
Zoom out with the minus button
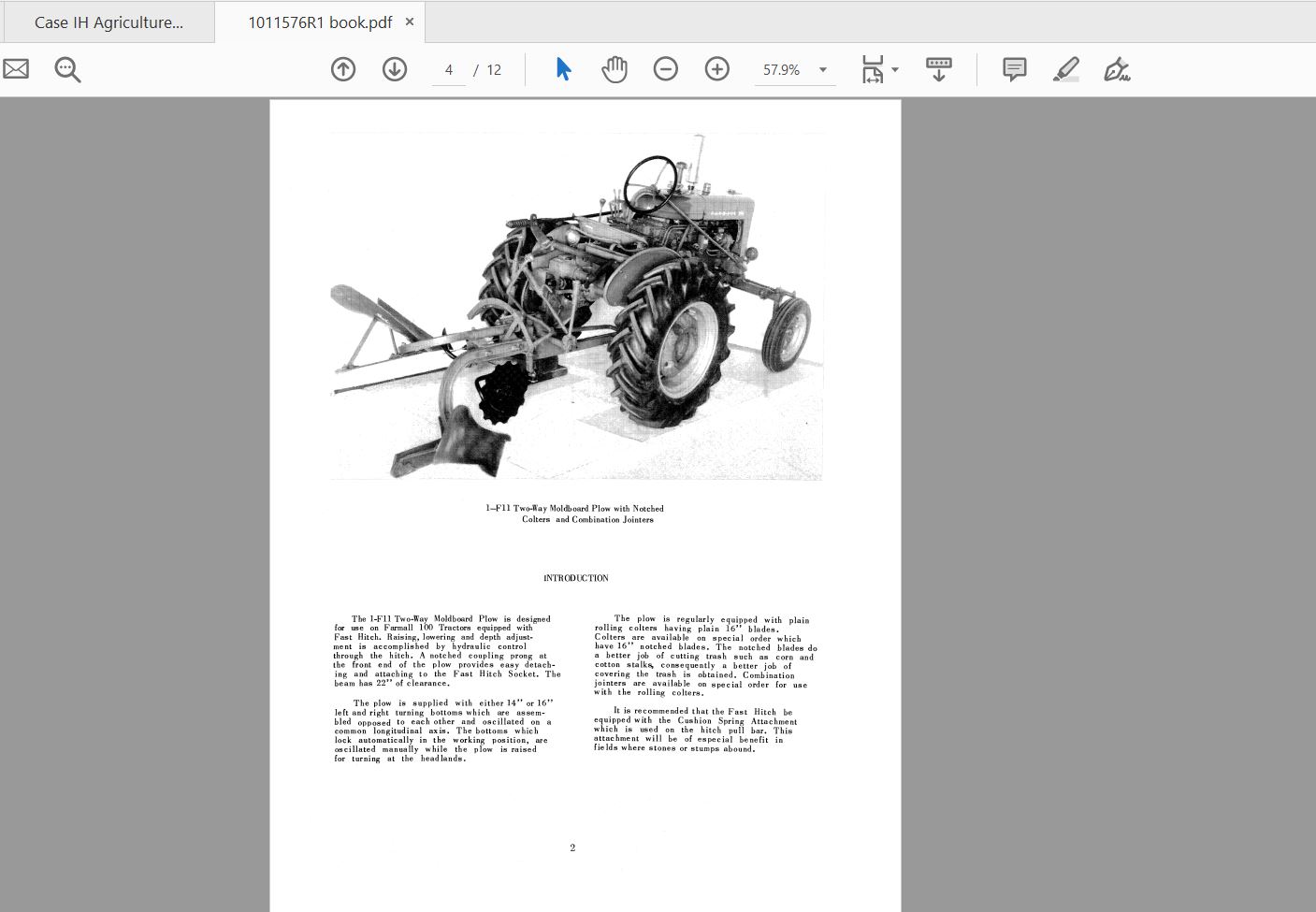[666, 69]
